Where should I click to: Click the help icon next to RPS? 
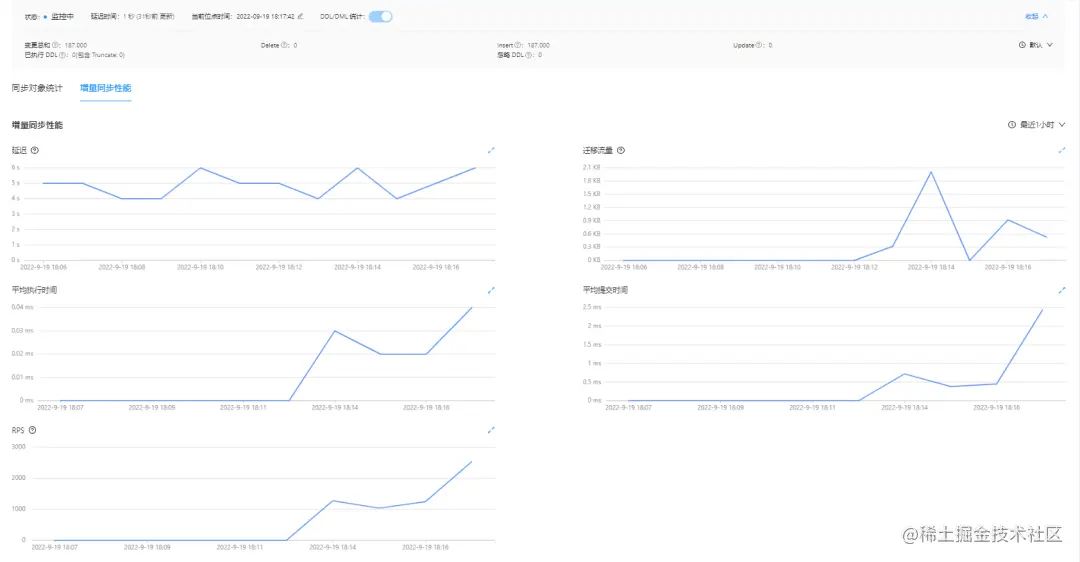coord(32,430)
